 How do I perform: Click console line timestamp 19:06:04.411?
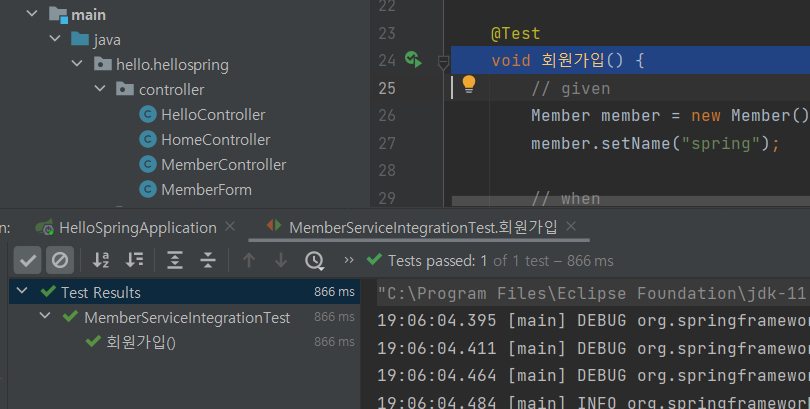click(437, 349)
